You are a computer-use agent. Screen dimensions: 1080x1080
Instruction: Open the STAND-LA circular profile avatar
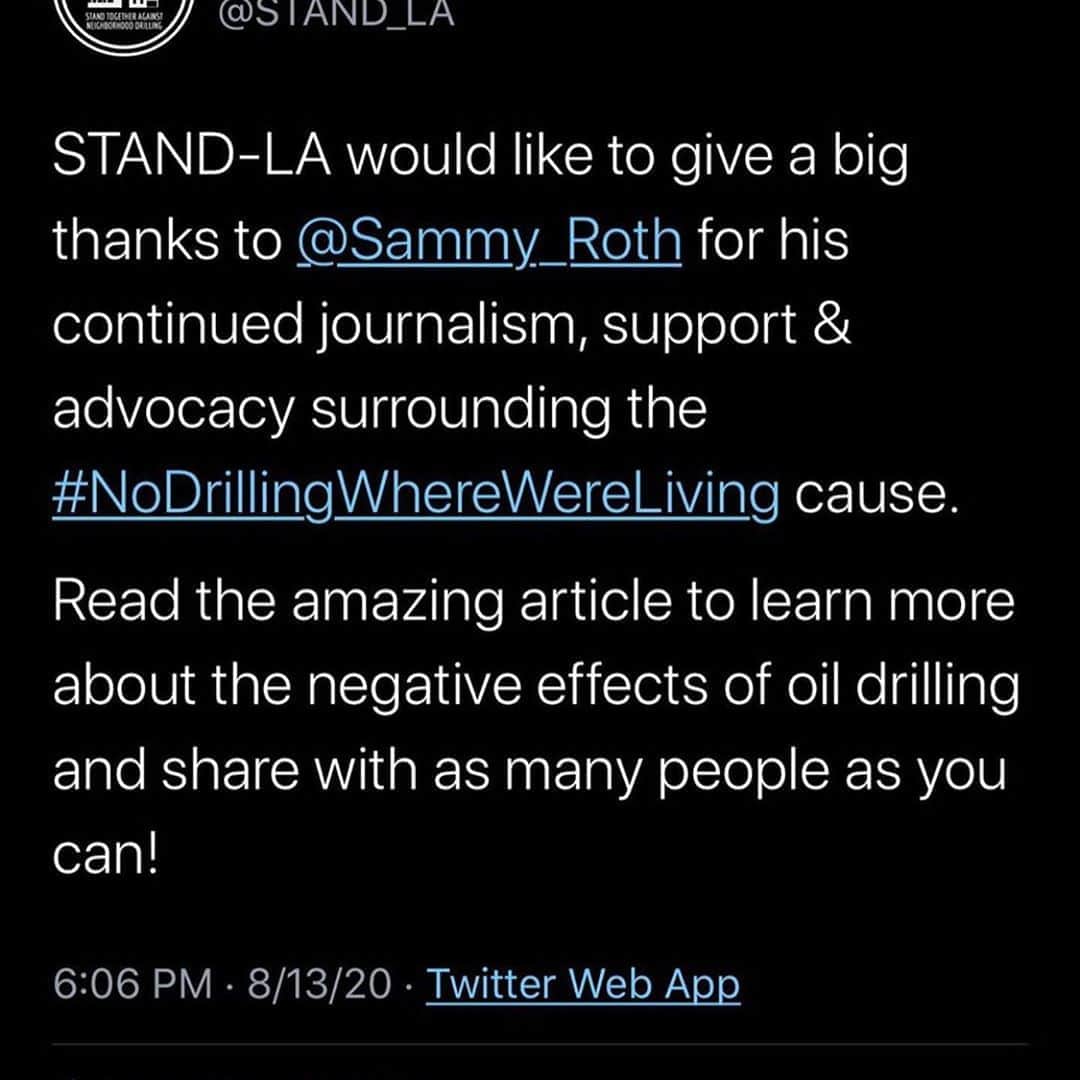(123, 21)
